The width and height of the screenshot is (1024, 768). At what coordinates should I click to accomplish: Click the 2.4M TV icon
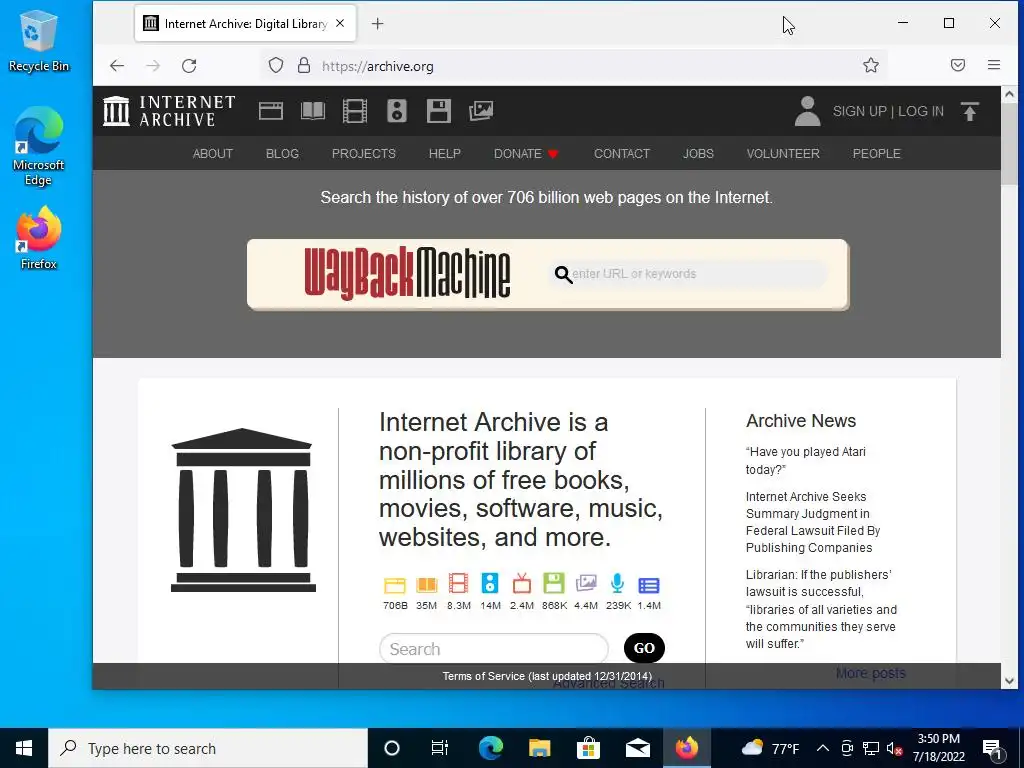point(522,583)
